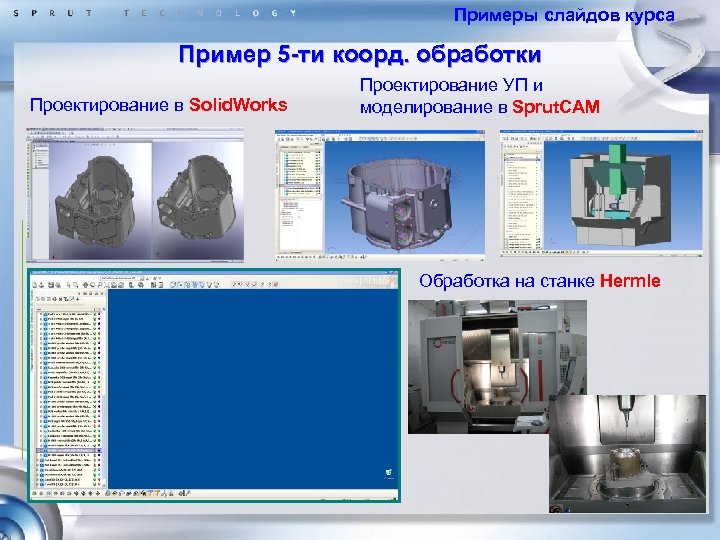Click the header text 'Примеры слайдов курса'
Image resolution: width=720 pixels, height=540 pixels.
coord(564,15)
